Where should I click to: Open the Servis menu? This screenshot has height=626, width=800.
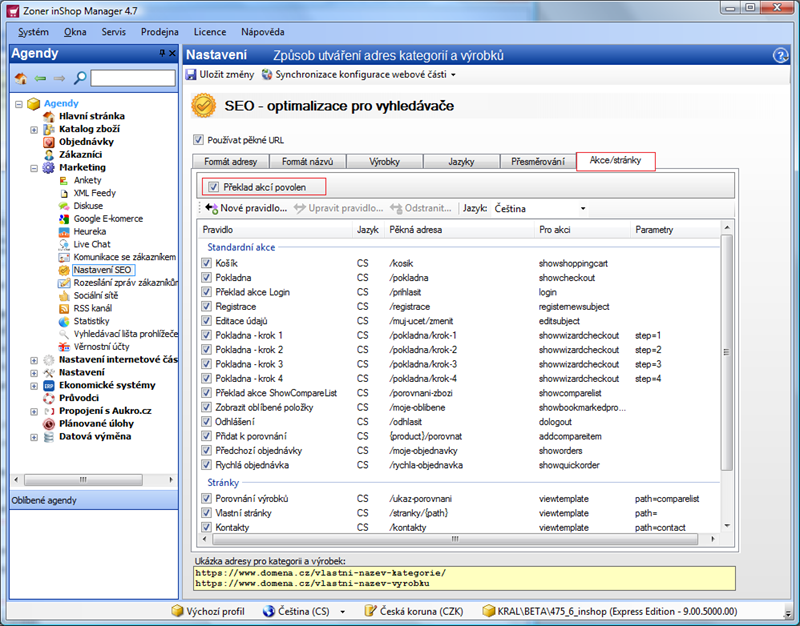pyautogui.click(x=113, y=32)
